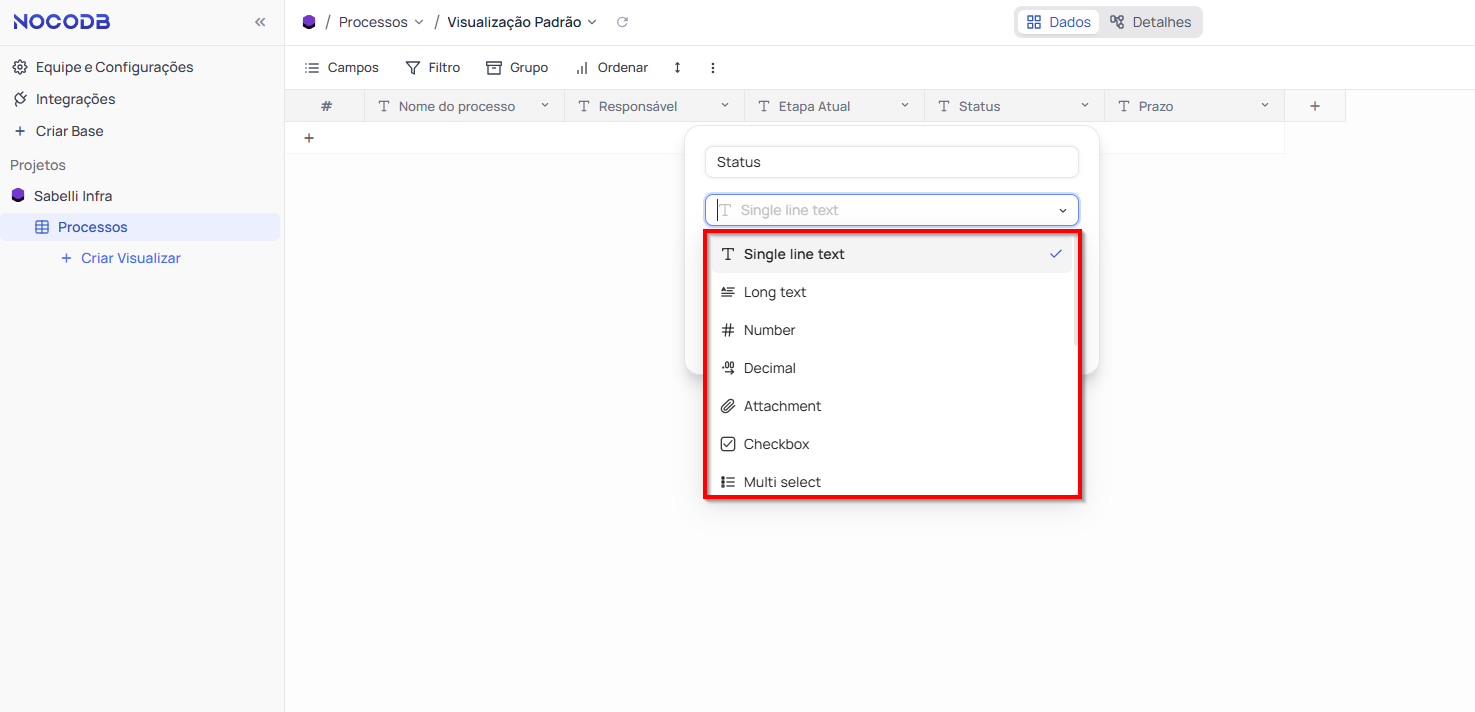Click the Status field name input
This screenshot has width=1475, height=712.
pos(891,162)
